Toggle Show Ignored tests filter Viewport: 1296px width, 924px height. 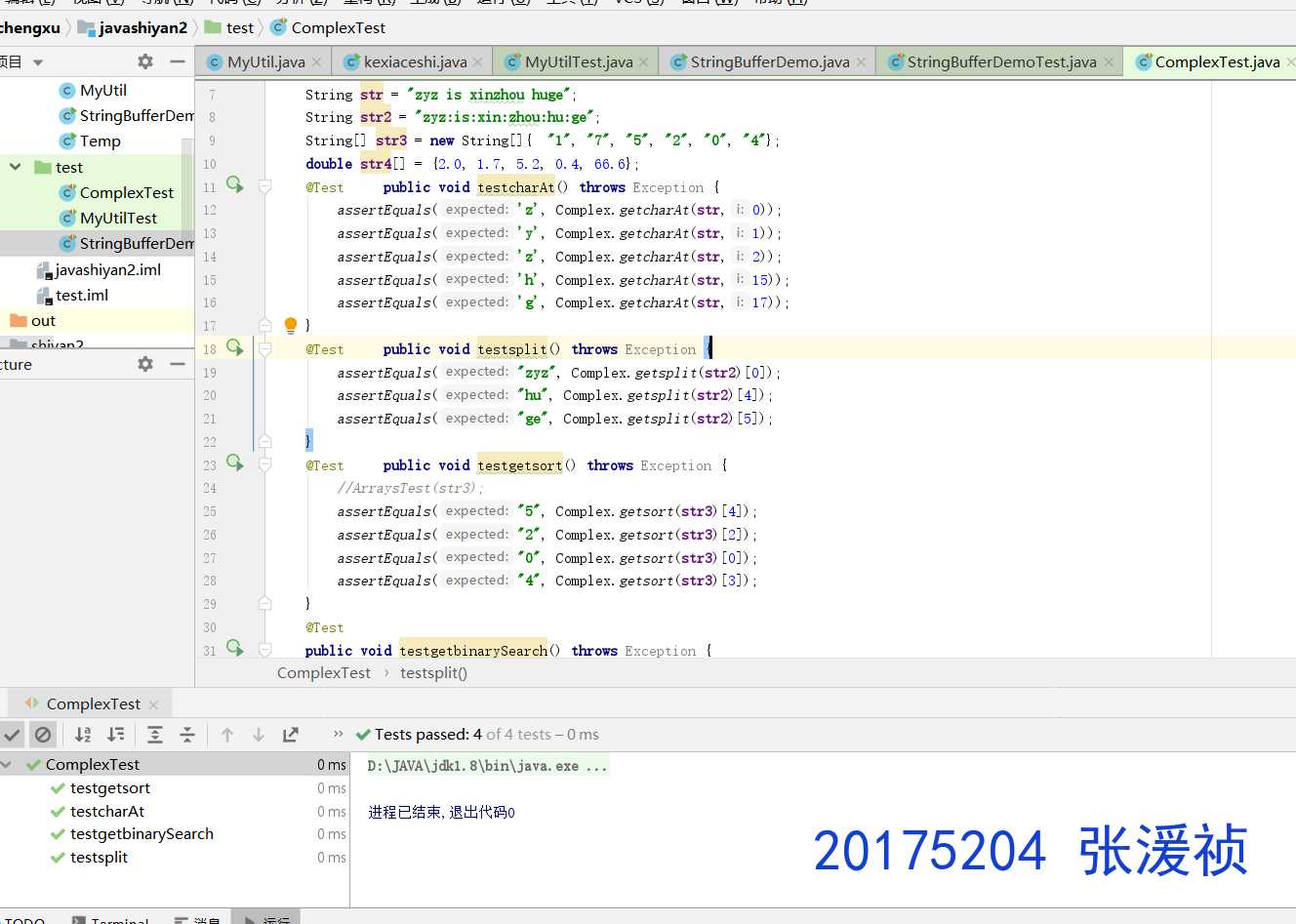click(x=43, y=735)
